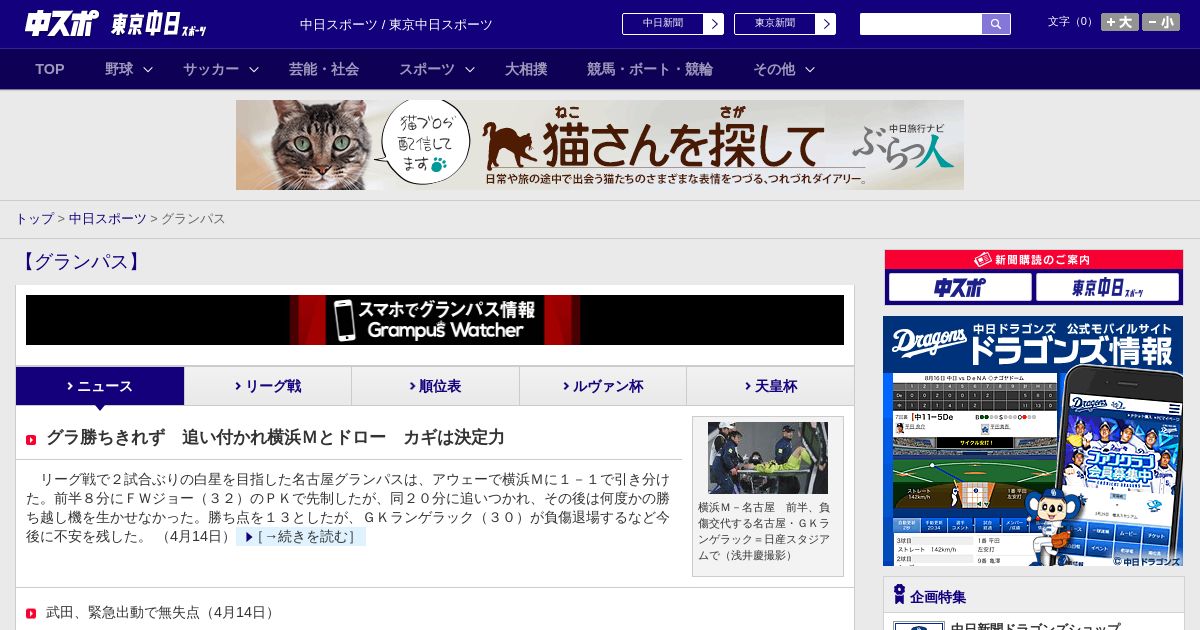1200x630 pixels.
Task: Click 企画特集 ribbon icon
Action: [899, 595]
